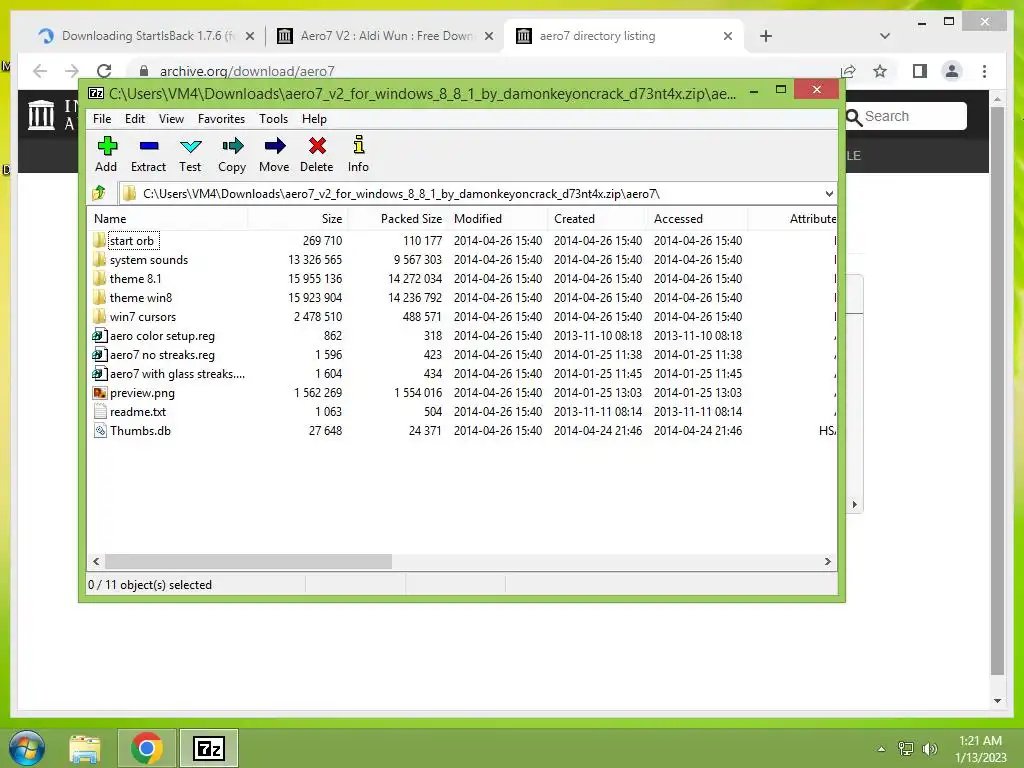
Task: Run Test on the archive
Action: (x=190, y=154)
